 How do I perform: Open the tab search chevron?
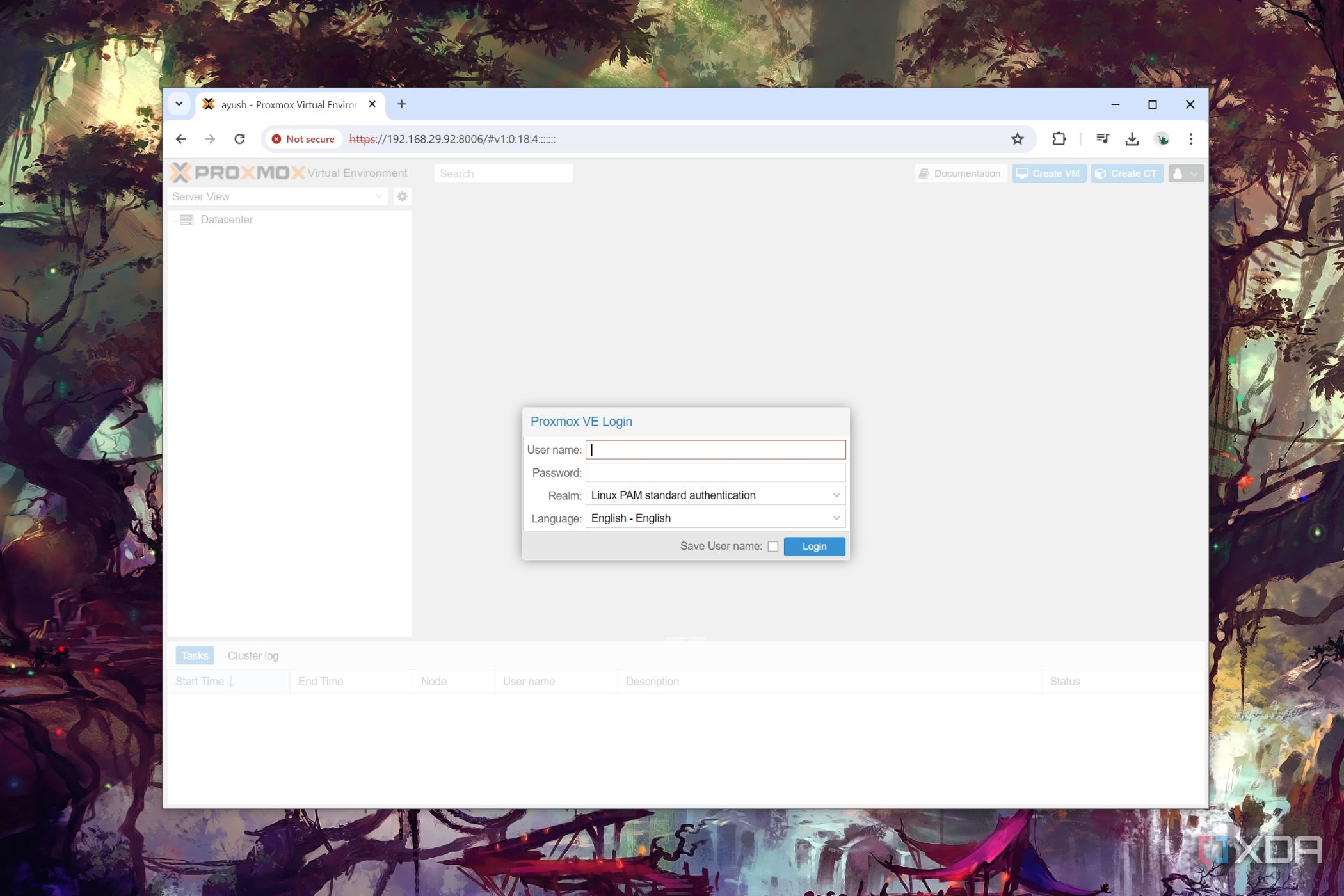pos(179,104)
